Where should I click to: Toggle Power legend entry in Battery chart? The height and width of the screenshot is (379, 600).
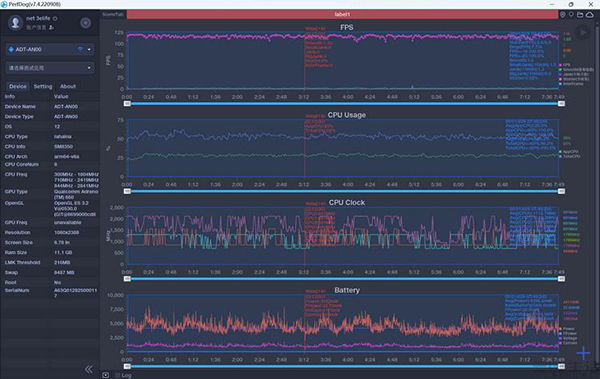point(567,328)
